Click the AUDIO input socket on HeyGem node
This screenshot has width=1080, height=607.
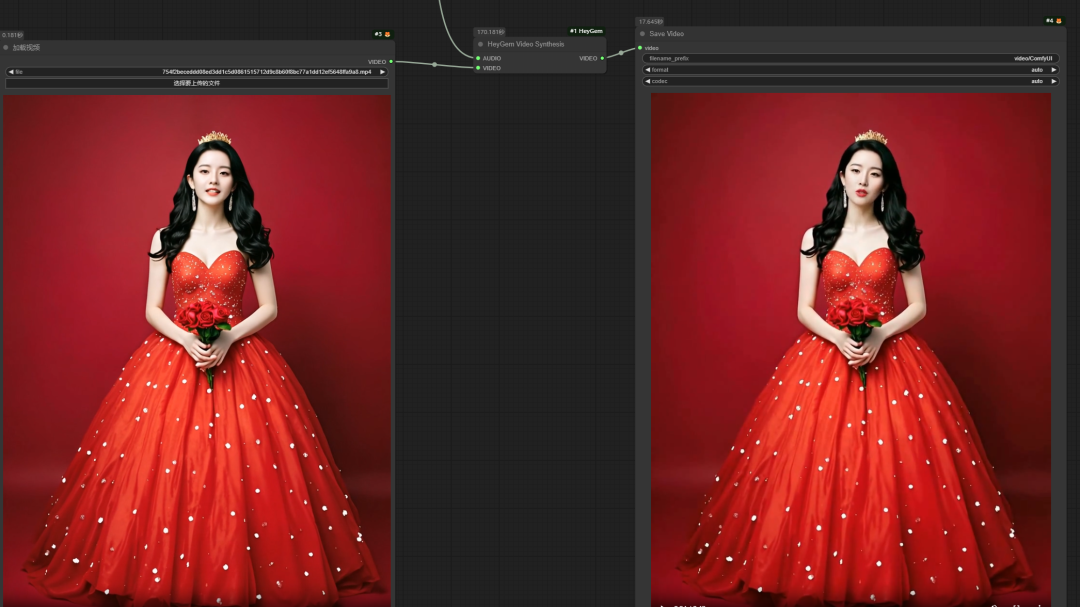pos(478,58)
